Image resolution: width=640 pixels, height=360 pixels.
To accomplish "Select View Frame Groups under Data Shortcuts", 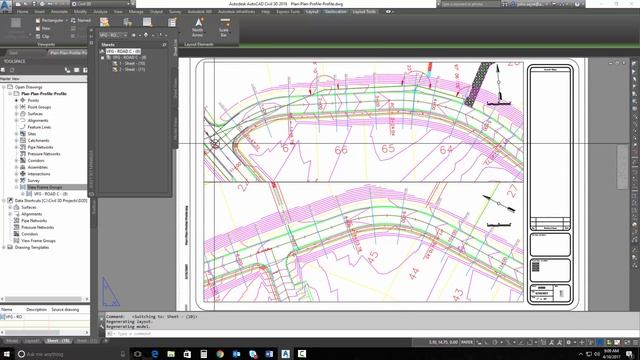I will (x=38, y=241).
